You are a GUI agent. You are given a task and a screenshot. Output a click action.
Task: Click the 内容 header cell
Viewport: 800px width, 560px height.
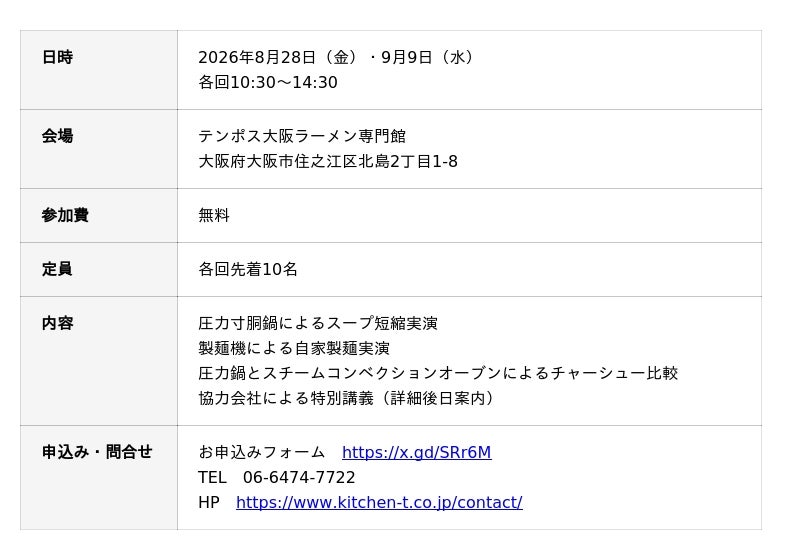pyautogui.click(x=99, y=361)
